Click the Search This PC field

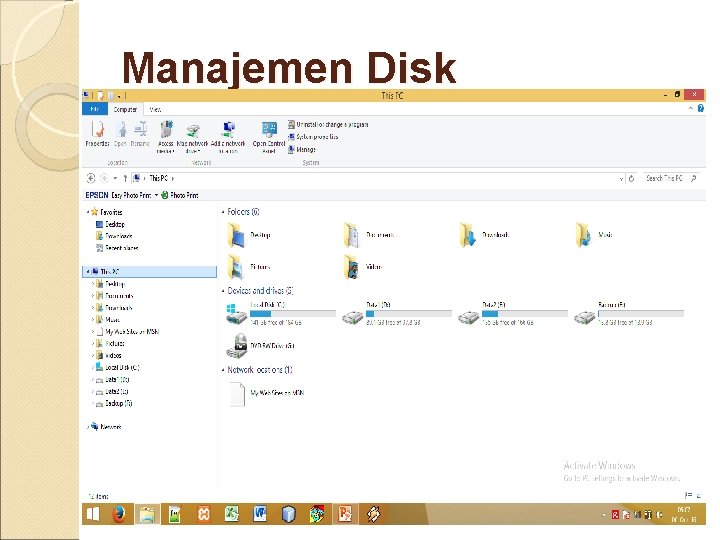coord(670,178)
